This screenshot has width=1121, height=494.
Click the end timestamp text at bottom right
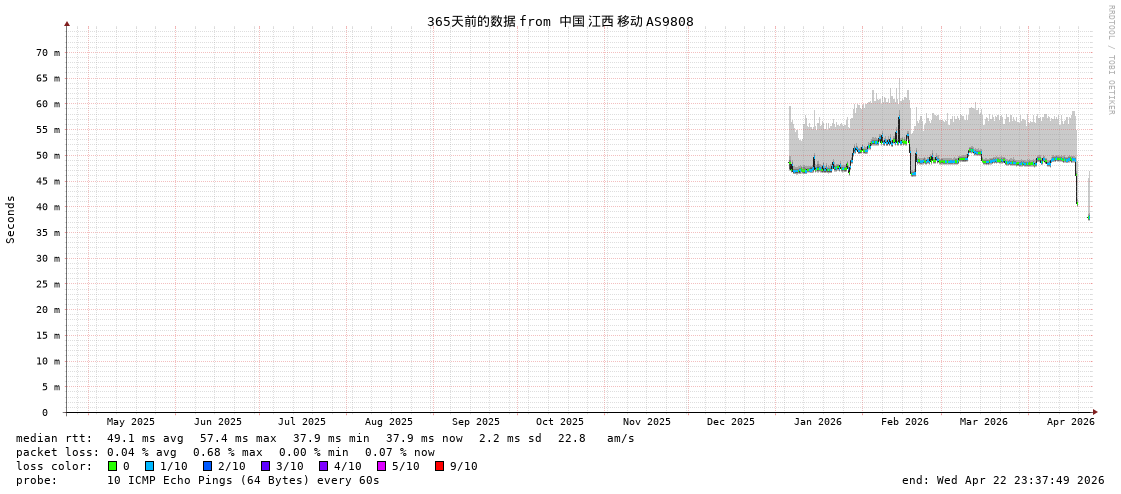1002,480
